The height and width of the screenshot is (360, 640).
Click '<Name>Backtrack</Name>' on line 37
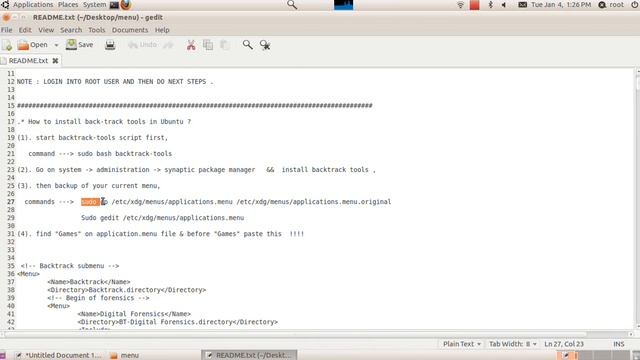pos(89,282)
